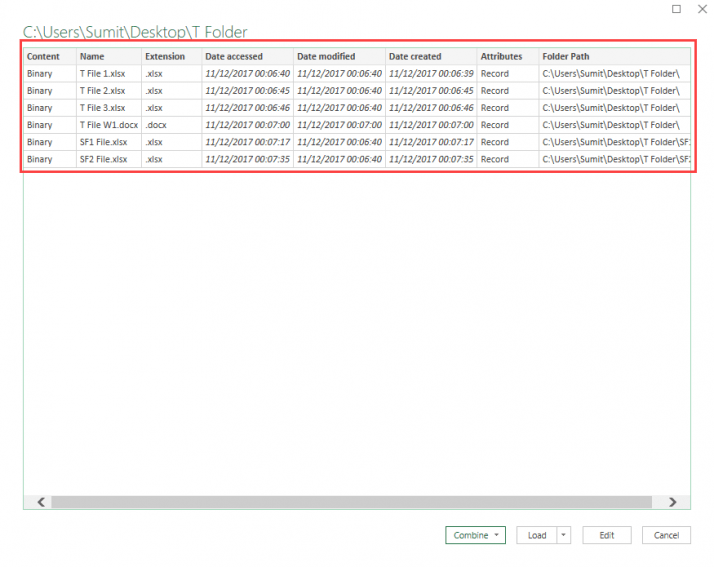
Task: Click the C:\Users\Sumit\Desktop\T Folder title
Action: tap(135, 32)
